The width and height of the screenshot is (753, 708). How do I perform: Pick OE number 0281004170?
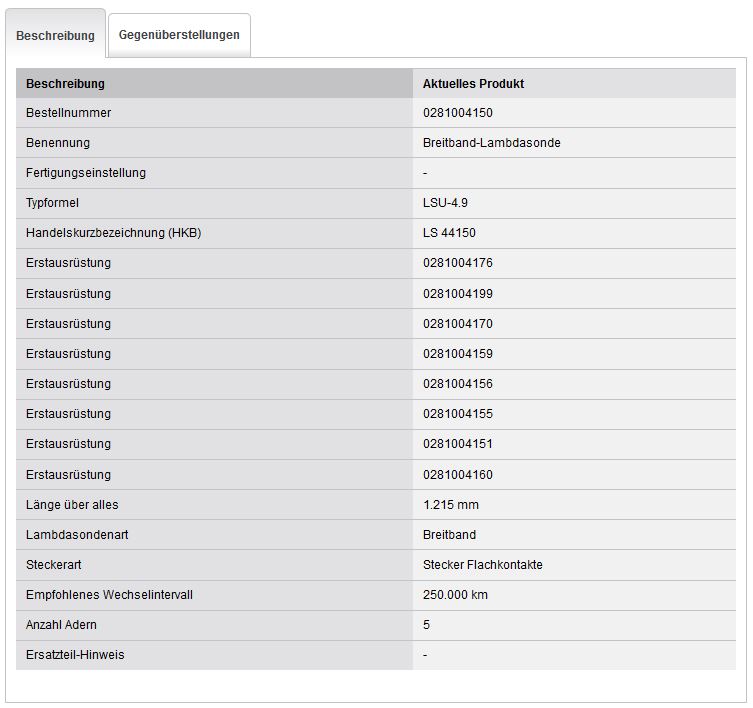457,324
